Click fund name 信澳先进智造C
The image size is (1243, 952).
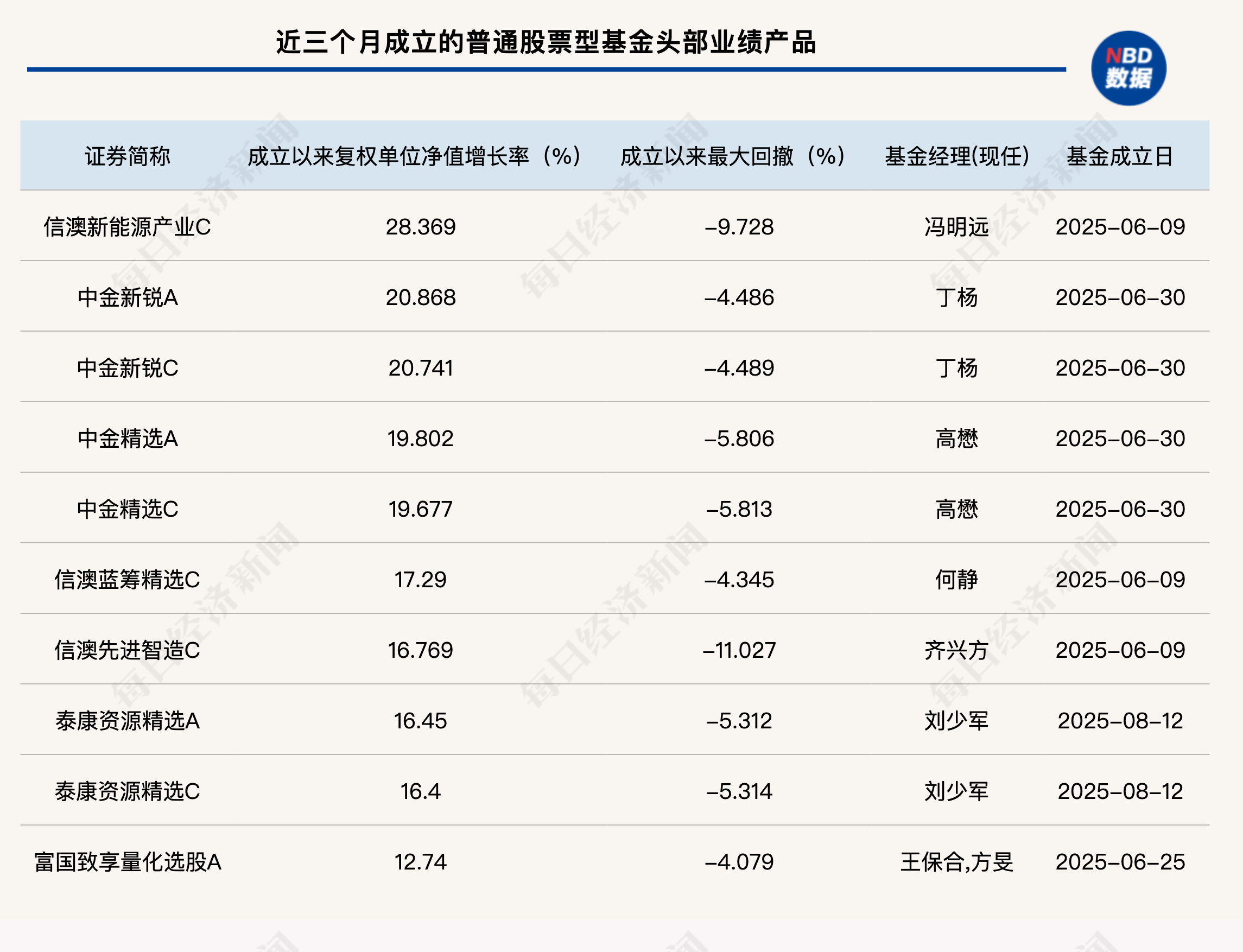pyautogui.click(x=128, y=651)
